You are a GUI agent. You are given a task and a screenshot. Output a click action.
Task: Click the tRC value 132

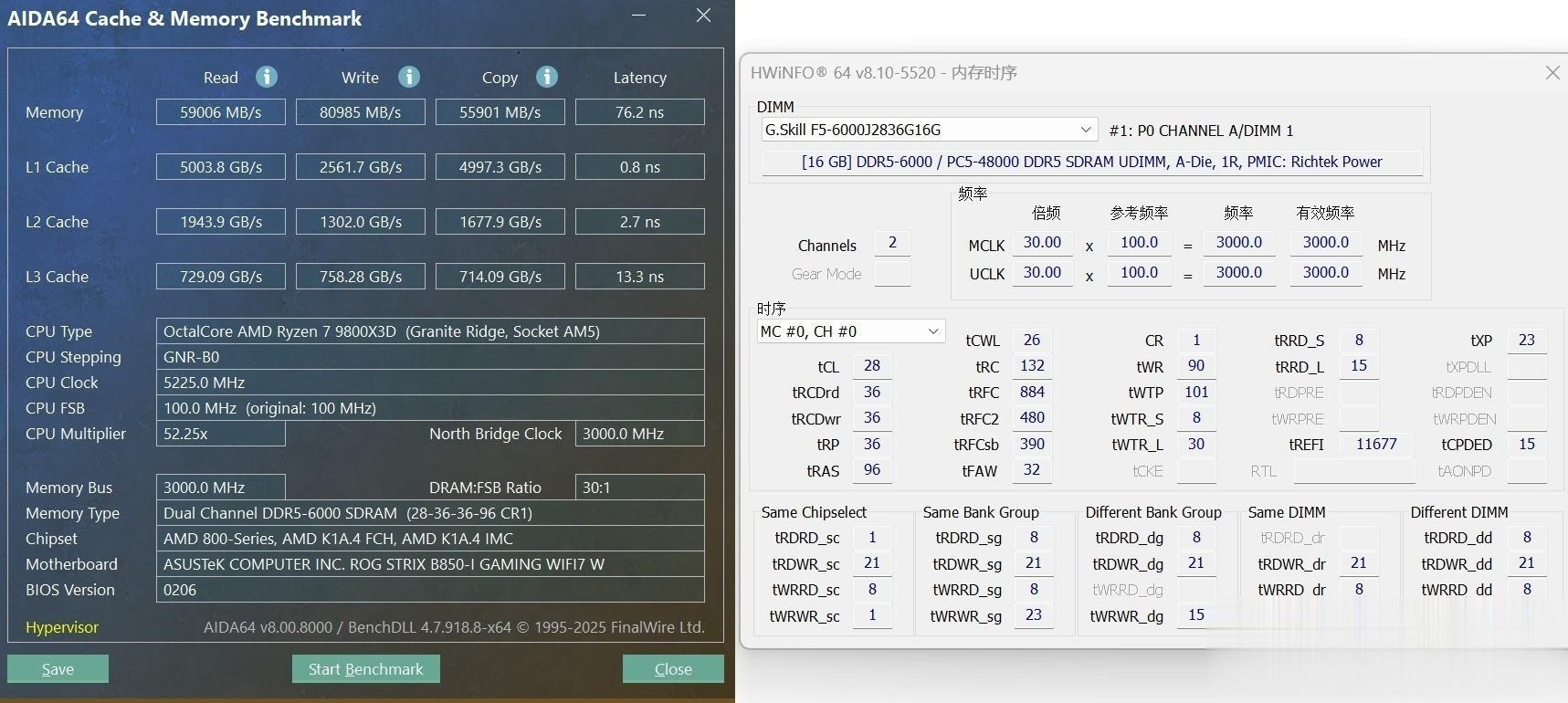(x=1032, y=366)
